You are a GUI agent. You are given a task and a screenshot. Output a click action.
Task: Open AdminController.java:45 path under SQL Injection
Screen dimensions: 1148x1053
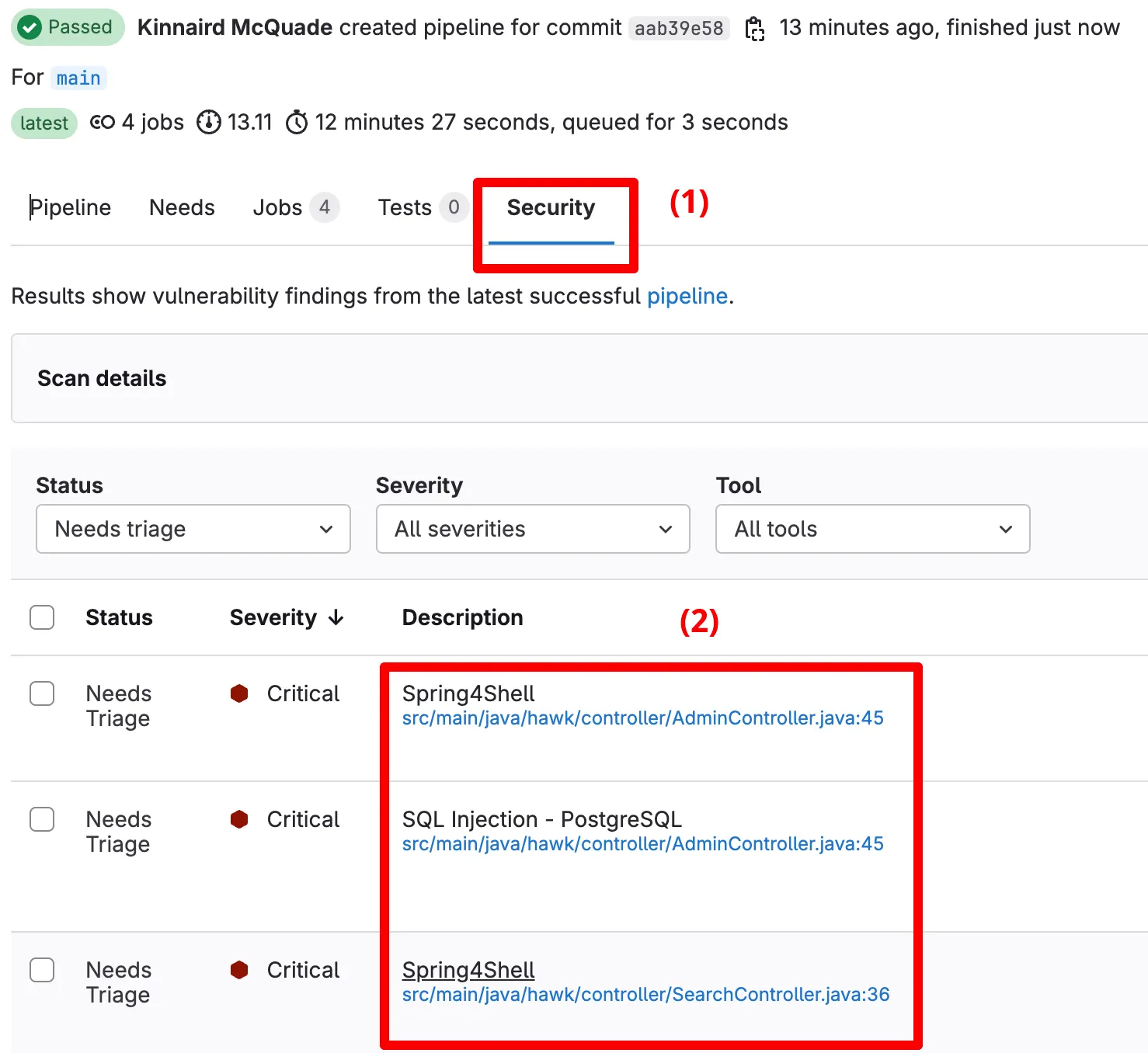click(643, 844)
